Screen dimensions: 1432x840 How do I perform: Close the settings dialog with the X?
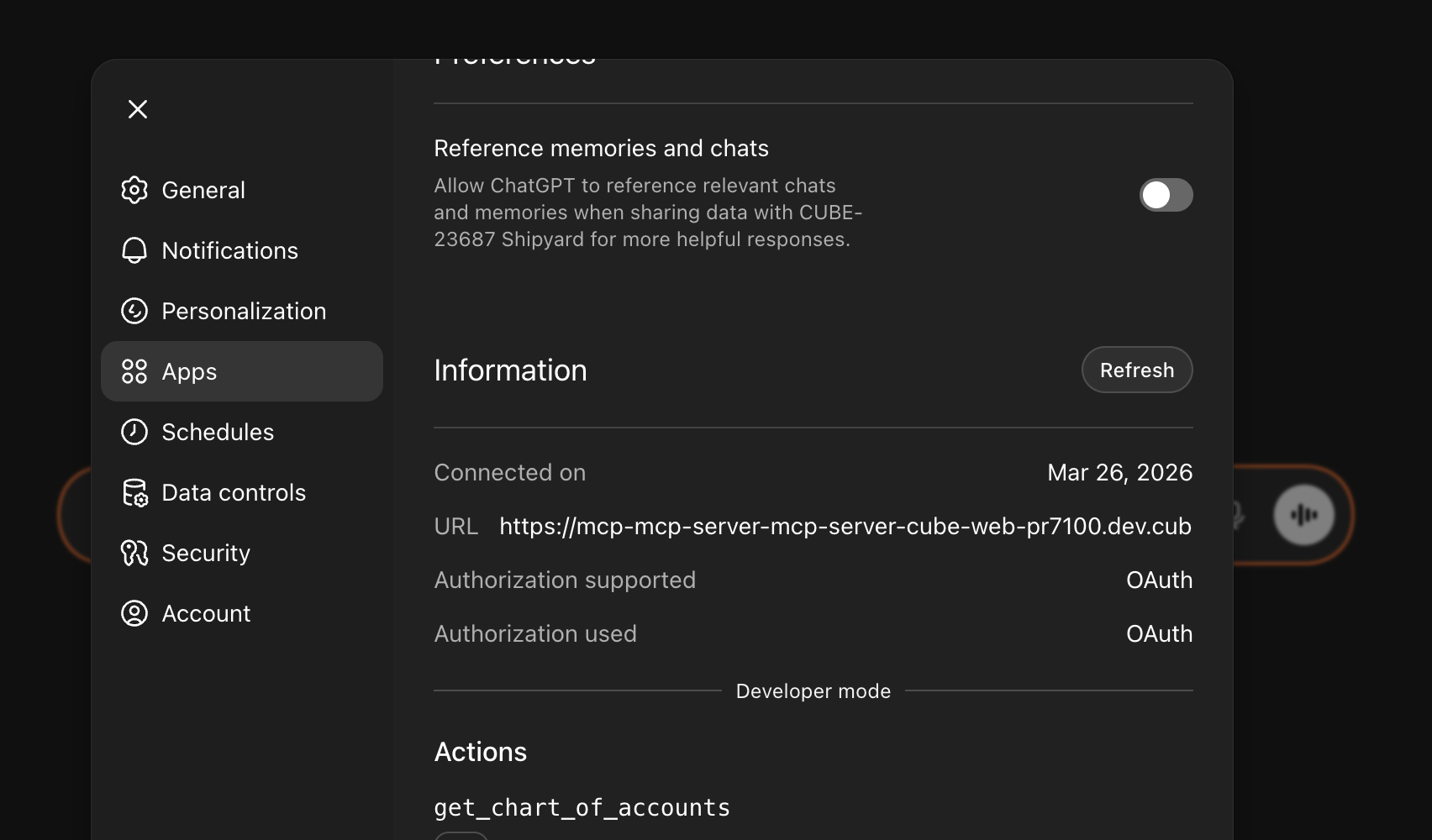tap(138, 109)
